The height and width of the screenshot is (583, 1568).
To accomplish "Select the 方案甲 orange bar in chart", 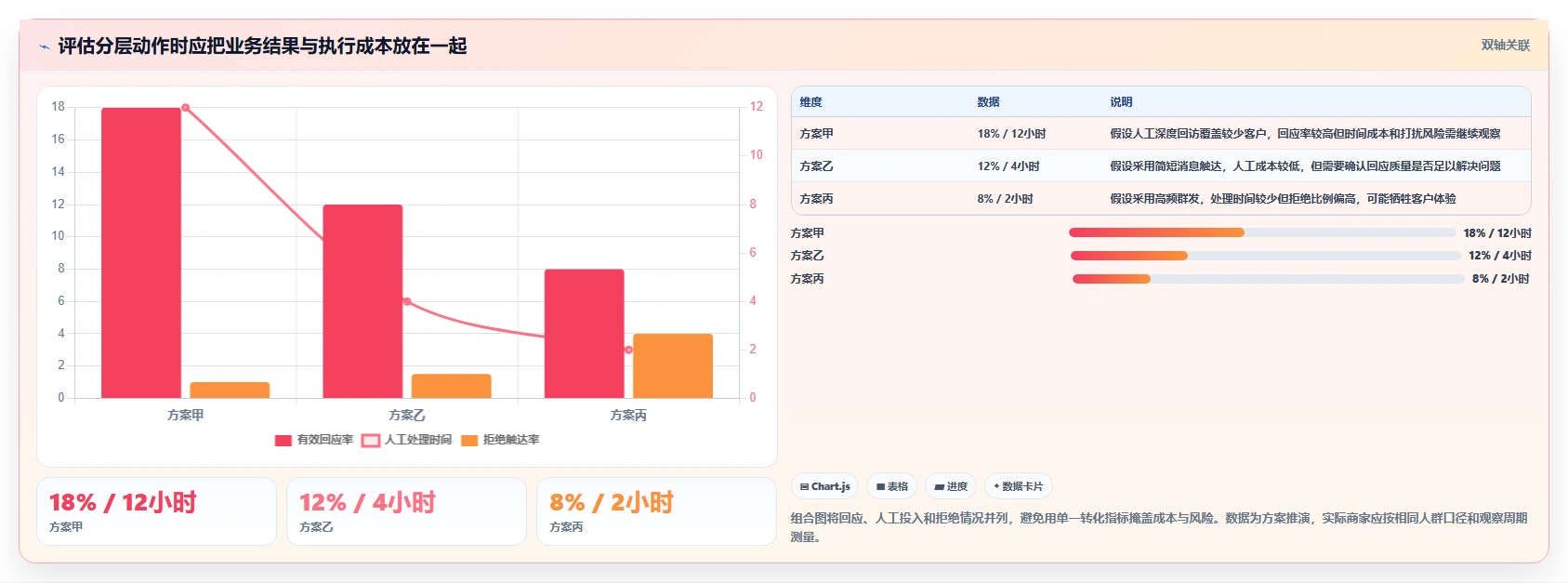I will (x=230, y=390).
